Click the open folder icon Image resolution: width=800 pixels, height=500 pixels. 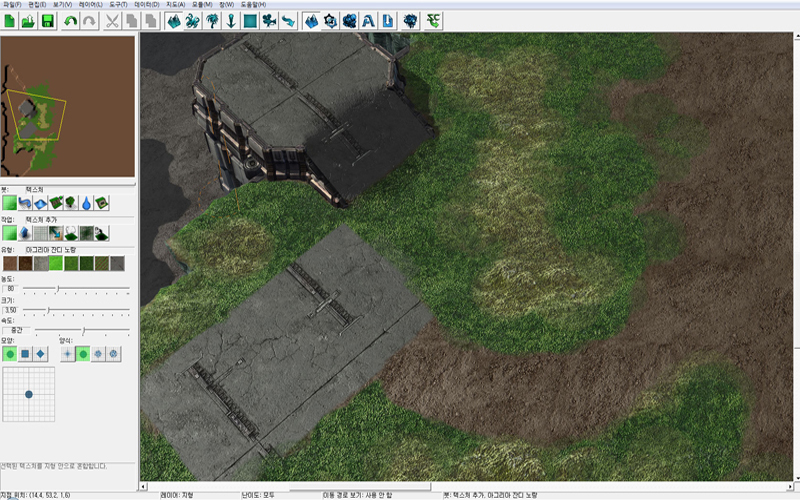(29, 21)
